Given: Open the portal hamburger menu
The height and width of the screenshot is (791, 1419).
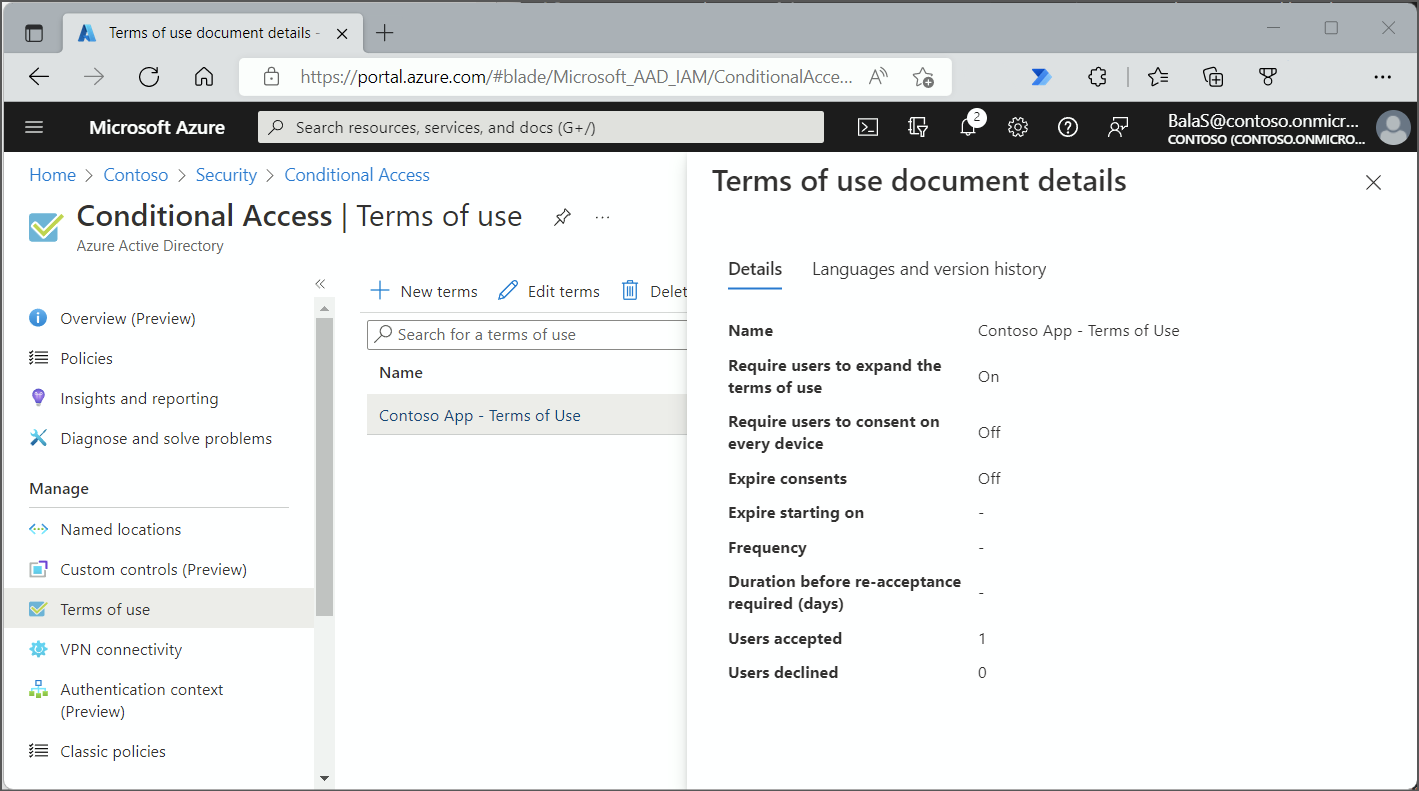Looking at the screenshot, I should tap(34, 127).
